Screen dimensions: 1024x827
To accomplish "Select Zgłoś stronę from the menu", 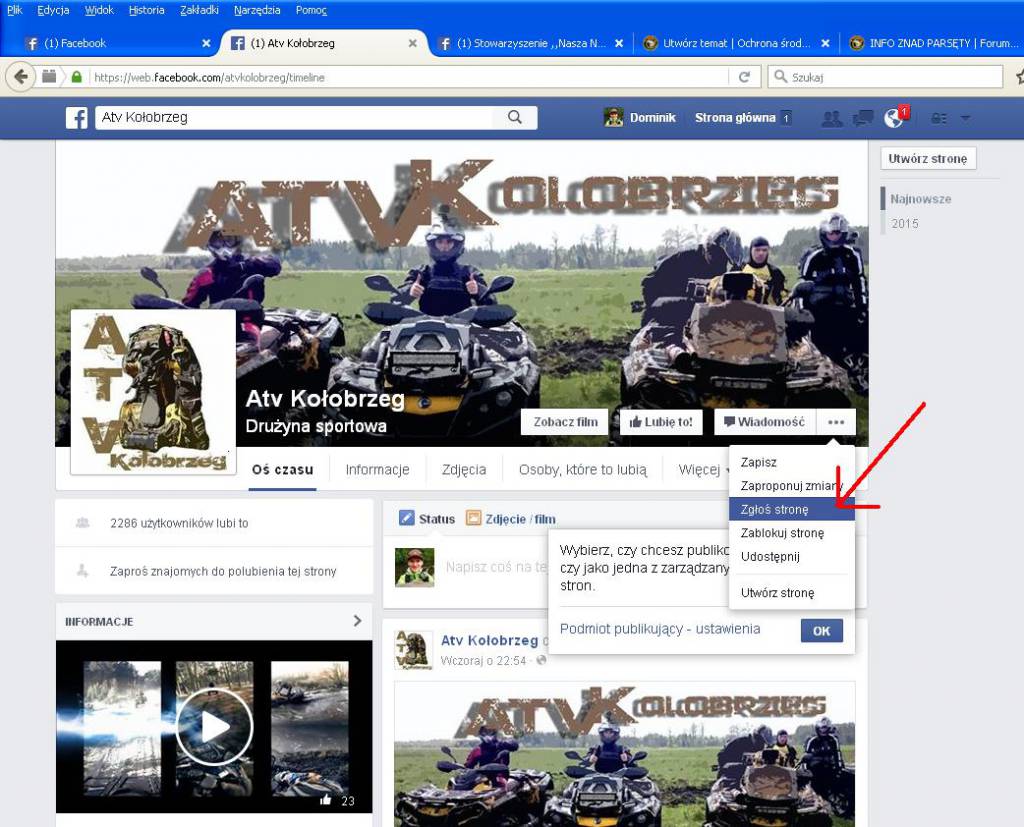I will tap(792, 510).
